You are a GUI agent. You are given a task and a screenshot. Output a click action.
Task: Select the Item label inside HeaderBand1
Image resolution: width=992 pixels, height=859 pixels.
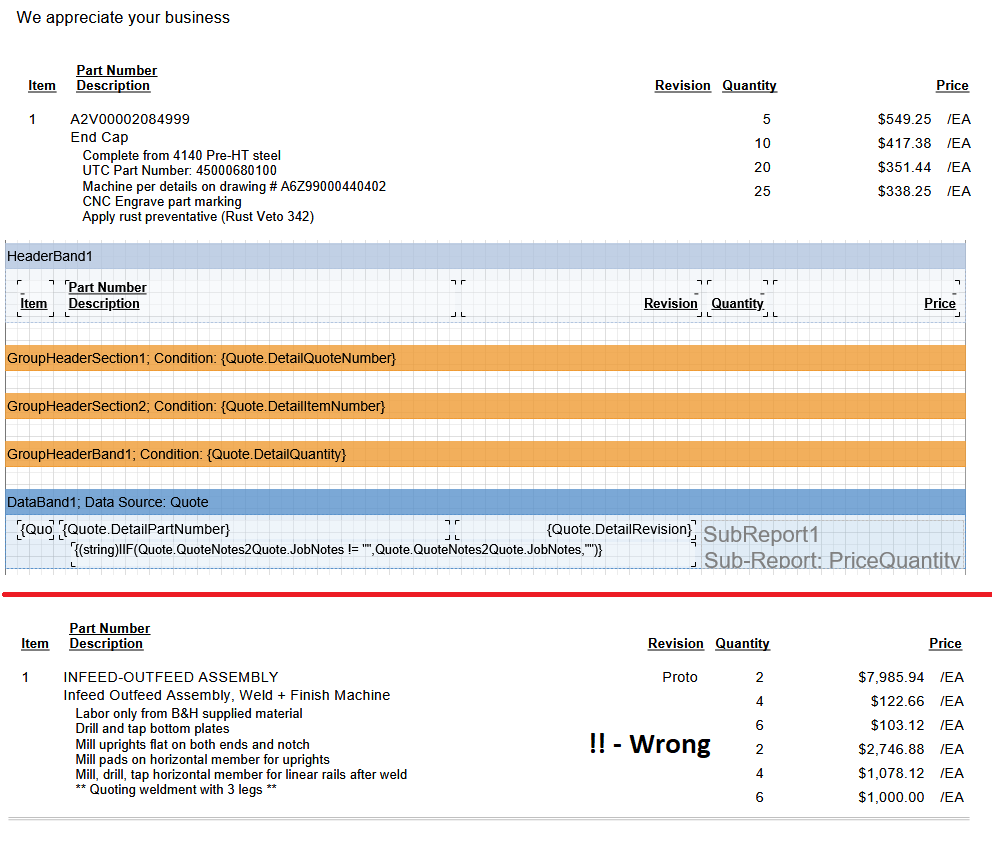[x=34, y=303]
